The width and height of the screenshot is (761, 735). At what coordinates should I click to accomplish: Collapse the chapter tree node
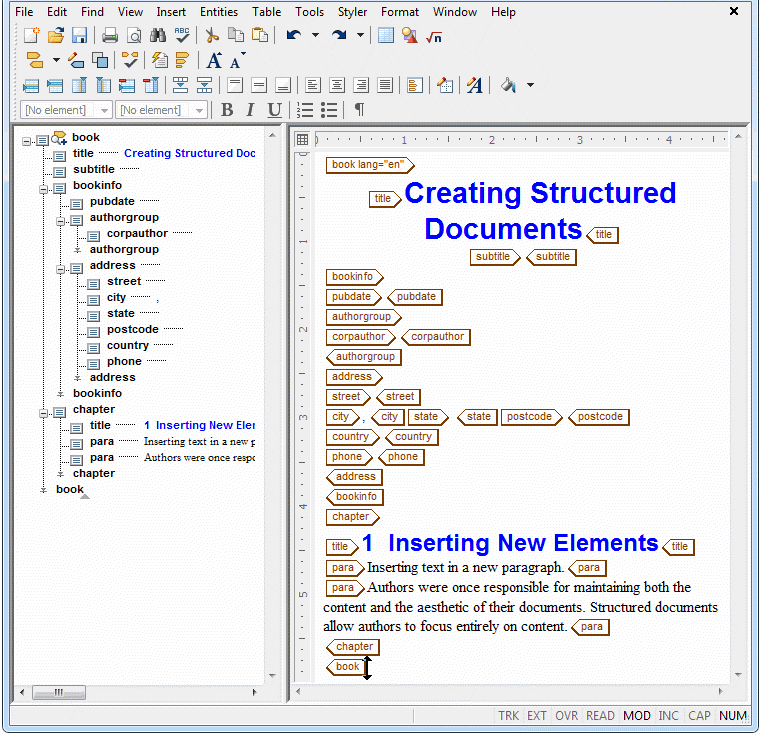44,413
